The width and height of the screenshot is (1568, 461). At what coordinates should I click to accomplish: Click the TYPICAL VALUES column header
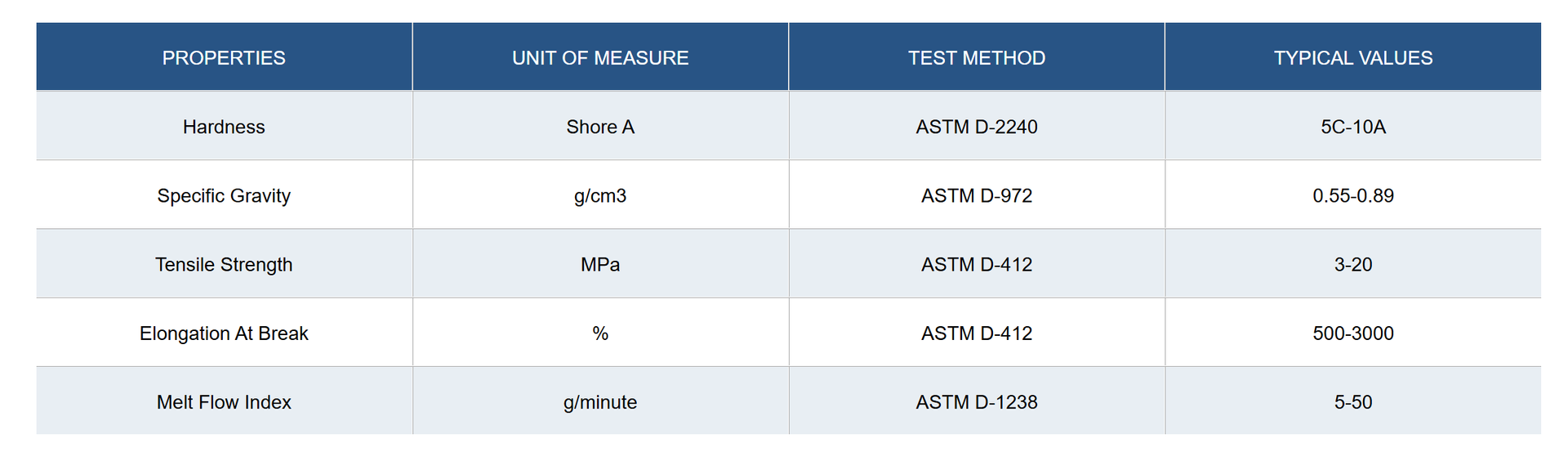[x=1353, y=57]
